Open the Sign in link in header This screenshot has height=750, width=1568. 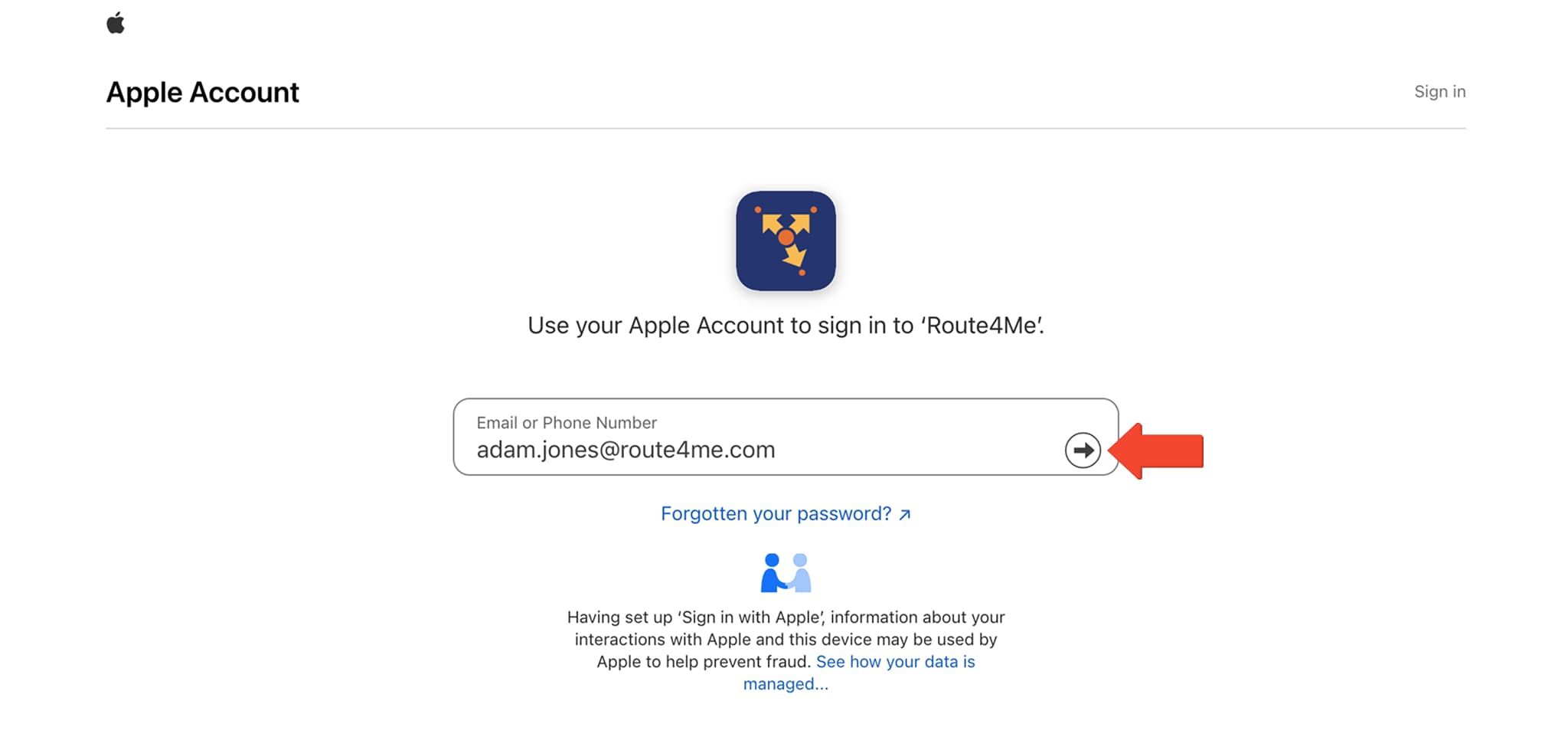pos(1439,92)
